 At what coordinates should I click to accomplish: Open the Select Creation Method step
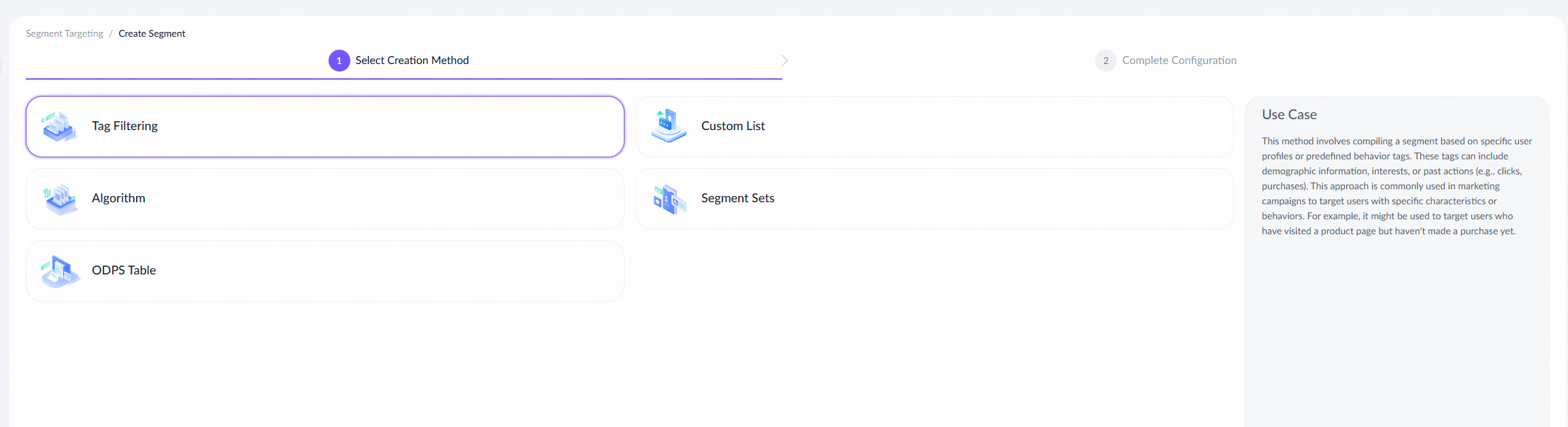[412, 61]
